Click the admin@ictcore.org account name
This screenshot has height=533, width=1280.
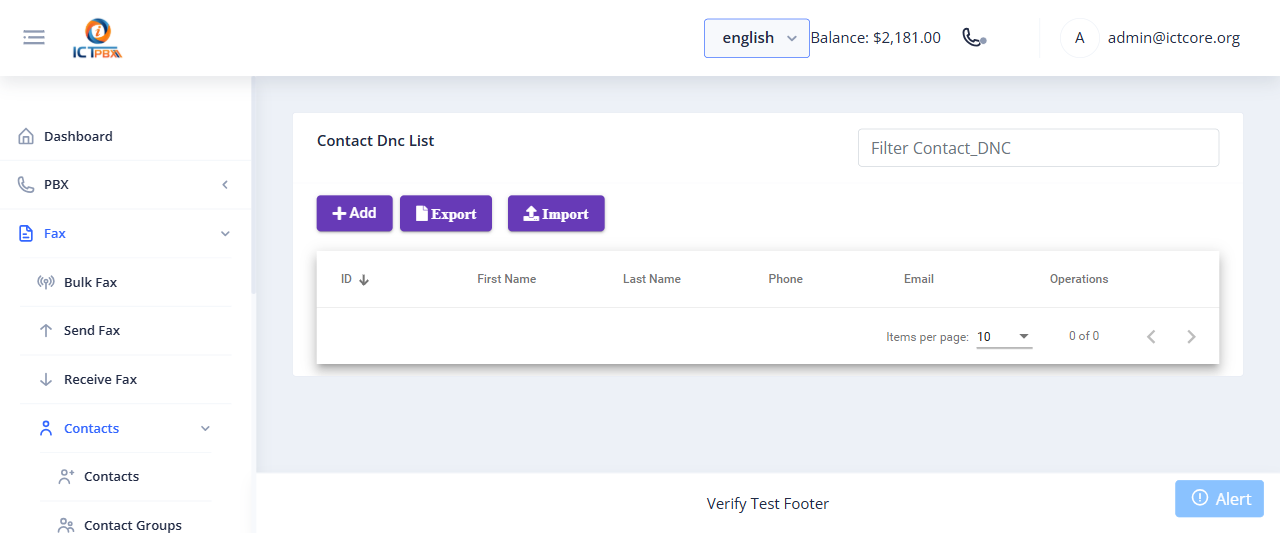click(1174, 38)
